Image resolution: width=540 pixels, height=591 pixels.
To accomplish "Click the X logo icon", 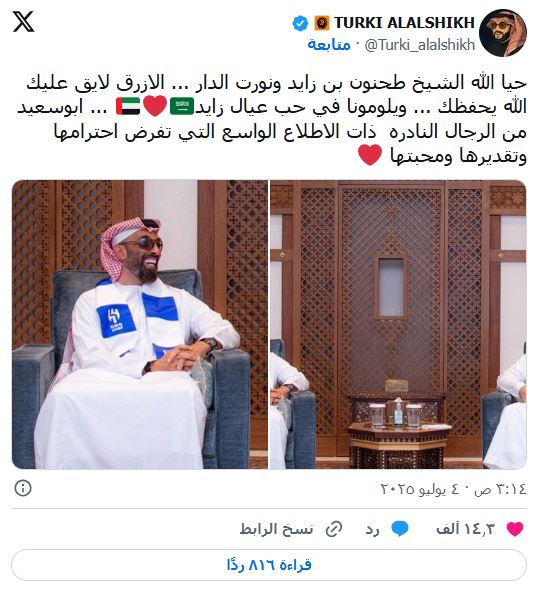I will tap(24, 21).
